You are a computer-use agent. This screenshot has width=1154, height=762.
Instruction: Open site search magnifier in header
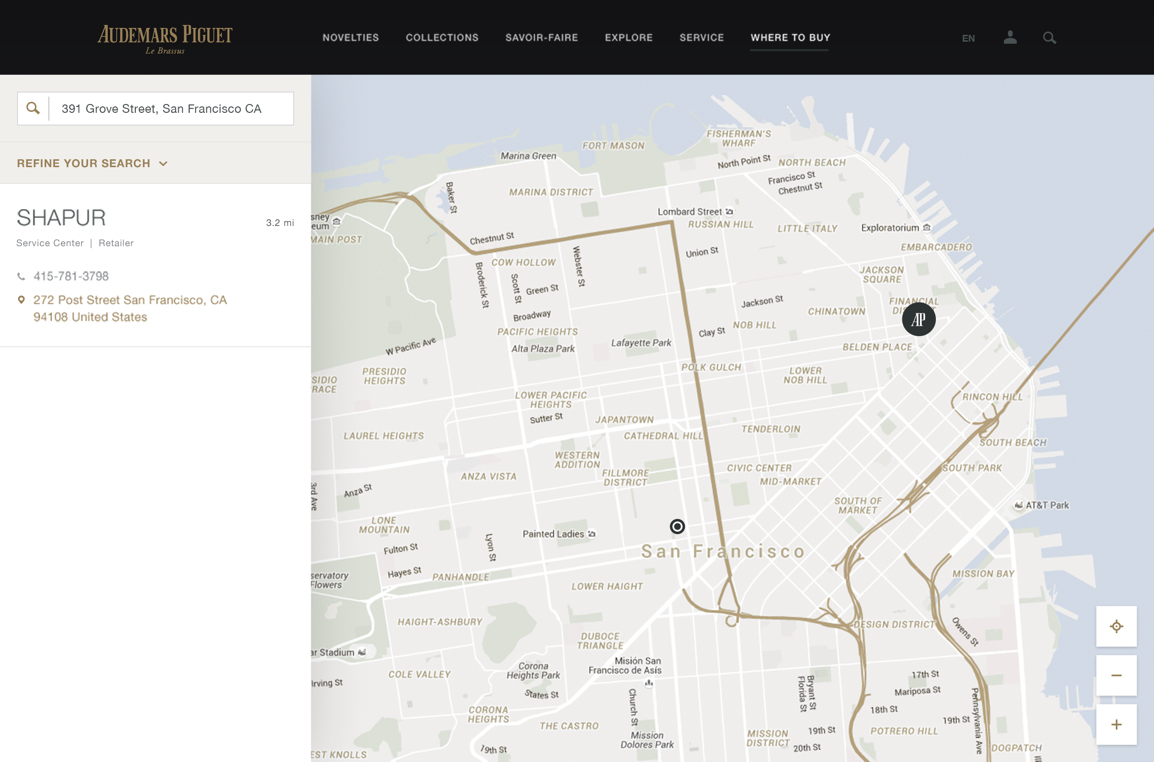tap(1049, 38)
